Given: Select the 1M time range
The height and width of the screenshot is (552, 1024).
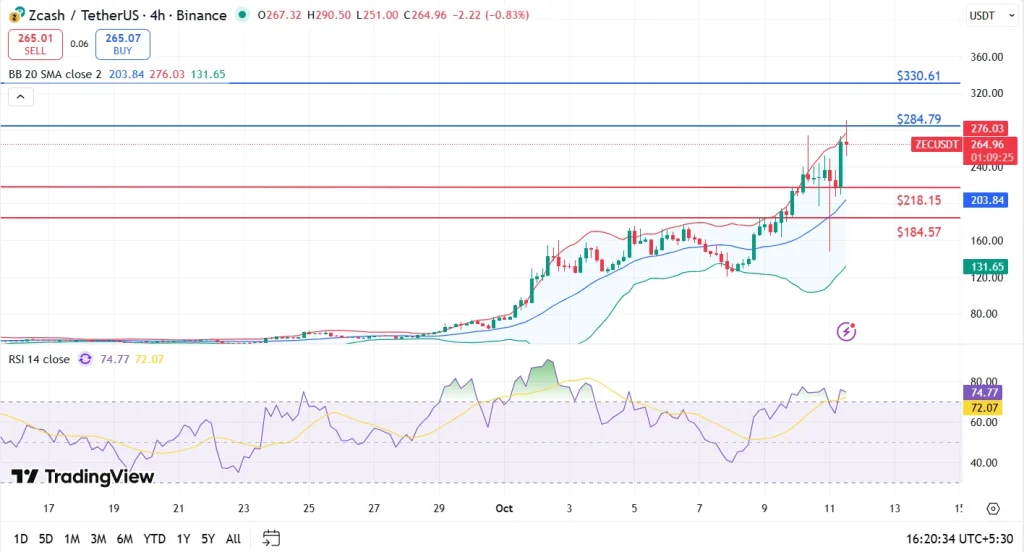Looking at the screenshot, I should [72, 539].
